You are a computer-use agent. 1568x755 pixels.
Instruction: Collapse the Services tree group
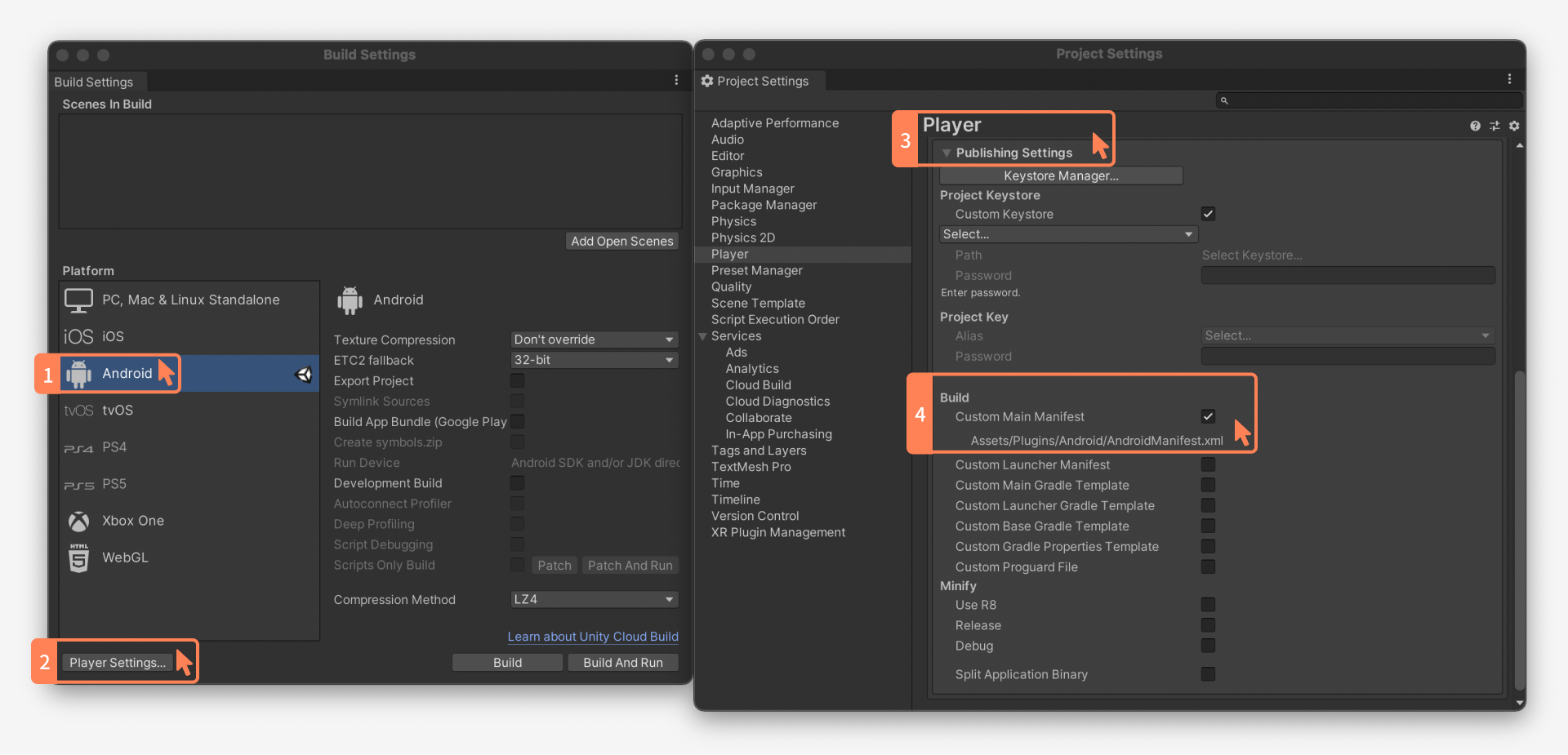pos(702,336)
